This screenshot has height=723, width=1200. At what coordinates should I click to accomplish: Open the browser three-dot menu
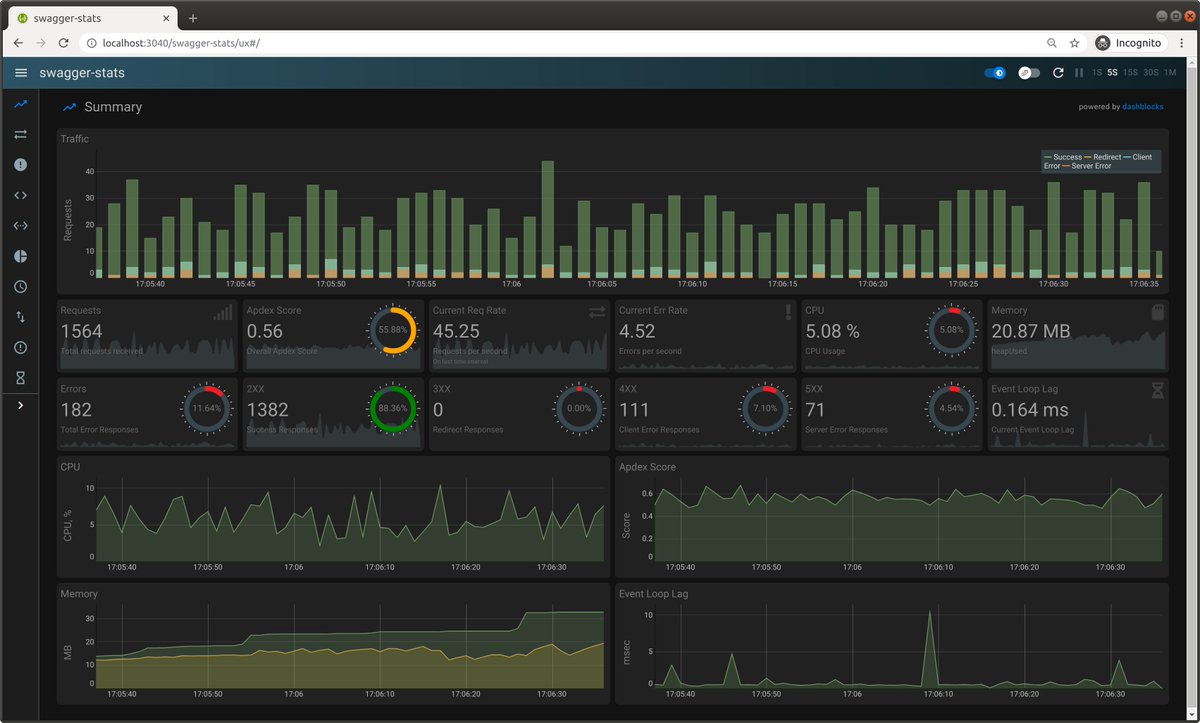[1183, 43]
